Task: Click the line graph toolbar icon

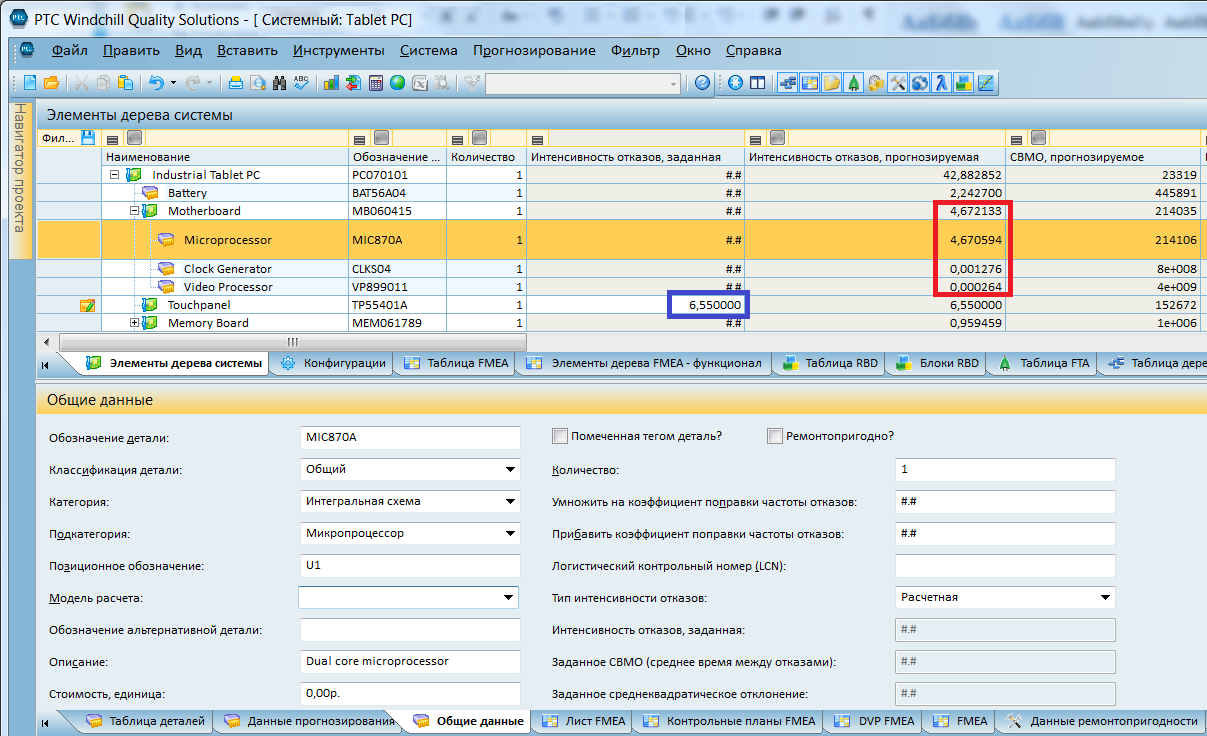Action: coord(986,83)
